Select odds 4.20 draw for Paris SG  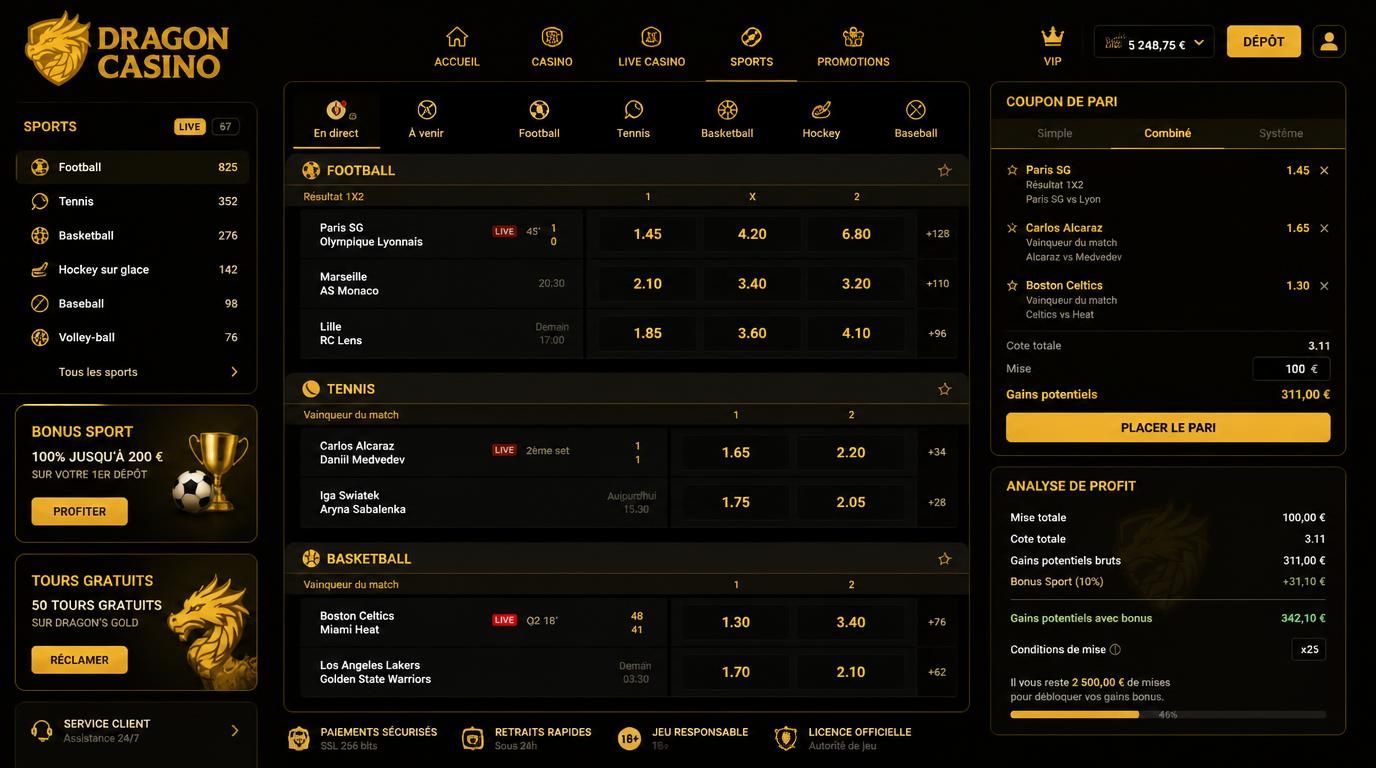coord(752,234)
